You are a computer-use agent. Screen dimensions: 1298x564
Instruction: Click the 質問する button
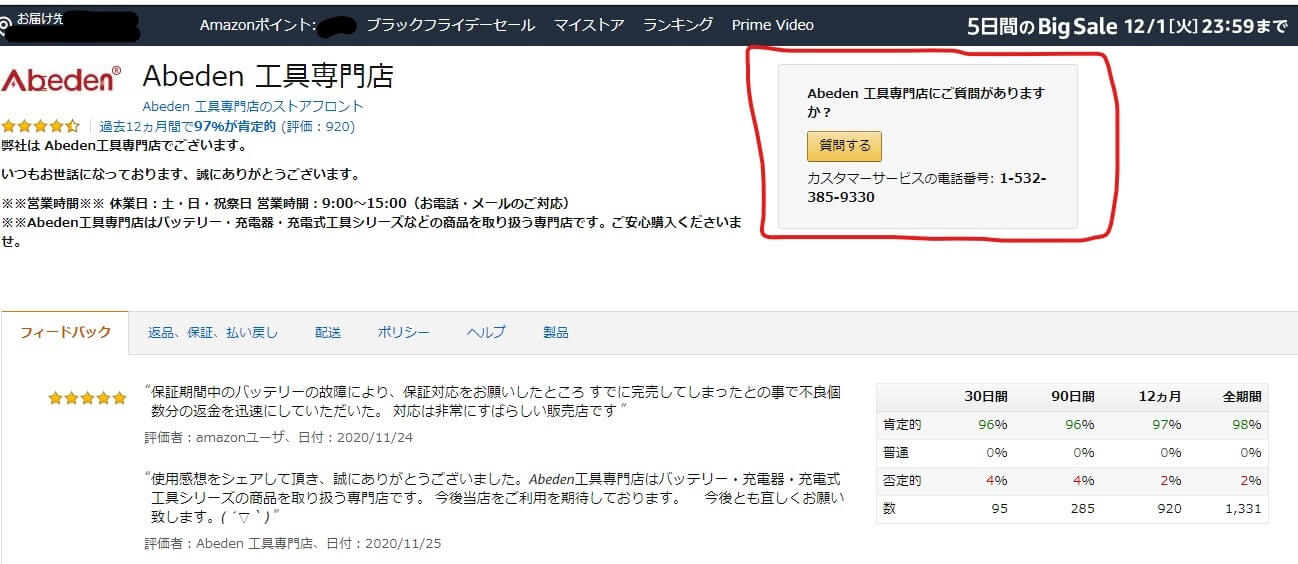[x=845, y=146]
